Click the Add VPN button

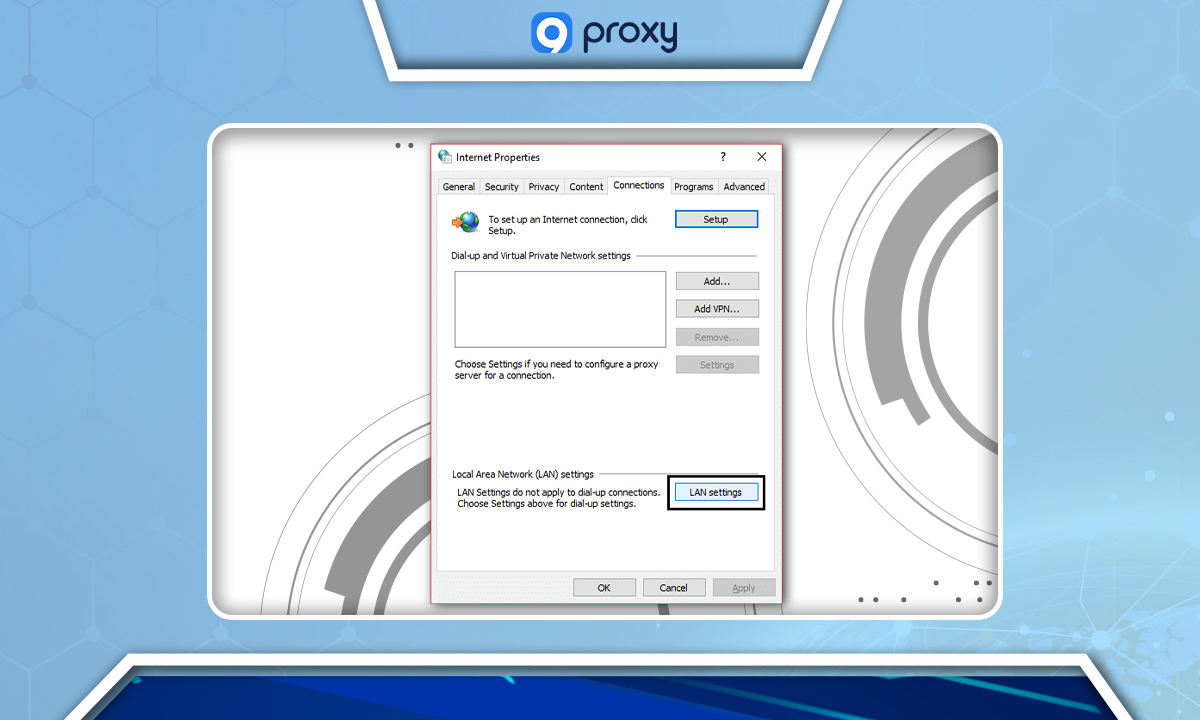click(717, 308)
